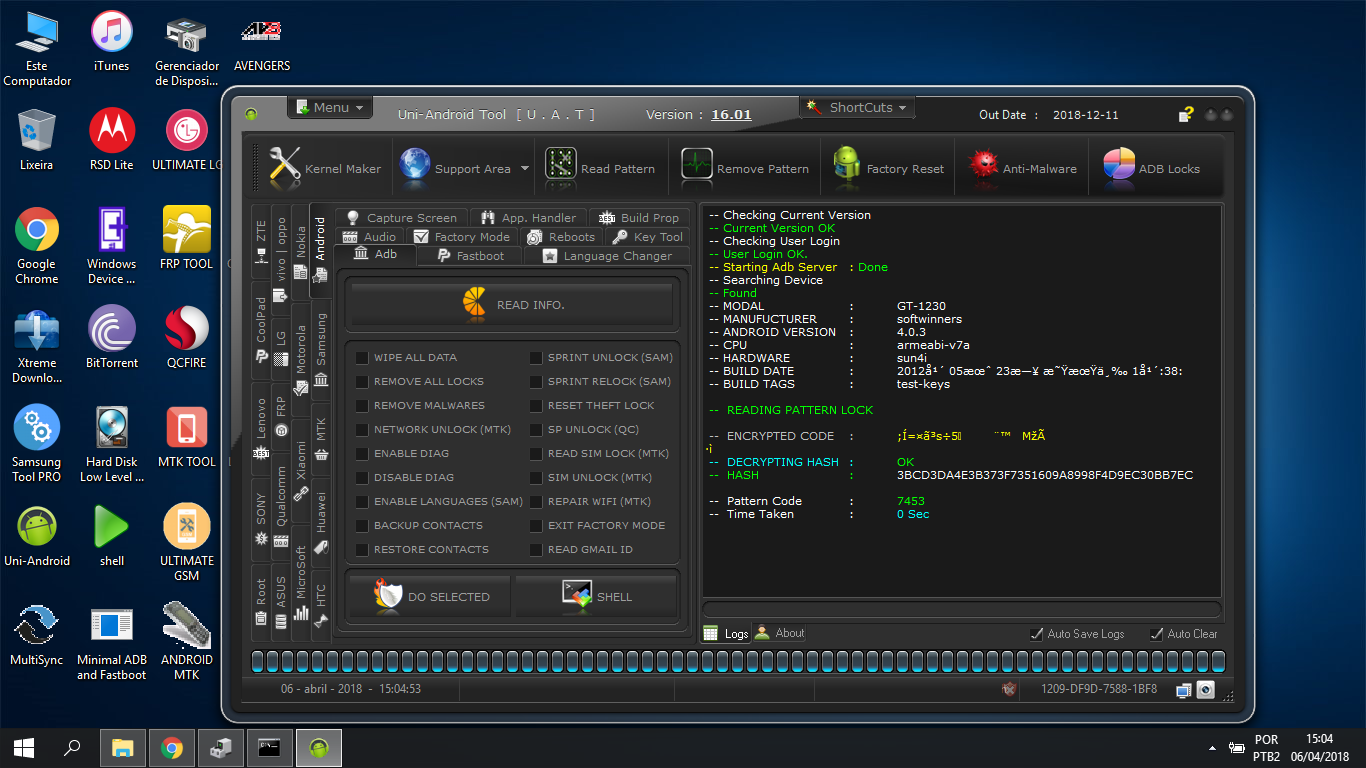Open iTunes desktop shortcut
This screenshot has width=1366, height=768.
[x=112, y=41]
